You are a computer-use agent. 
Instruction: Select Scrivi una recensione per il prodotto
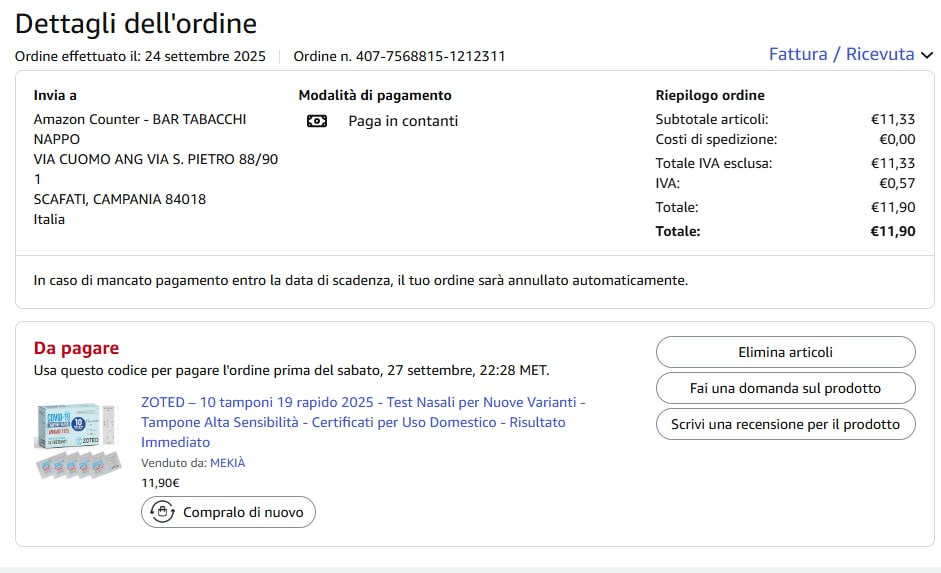(x=785, y=424)
